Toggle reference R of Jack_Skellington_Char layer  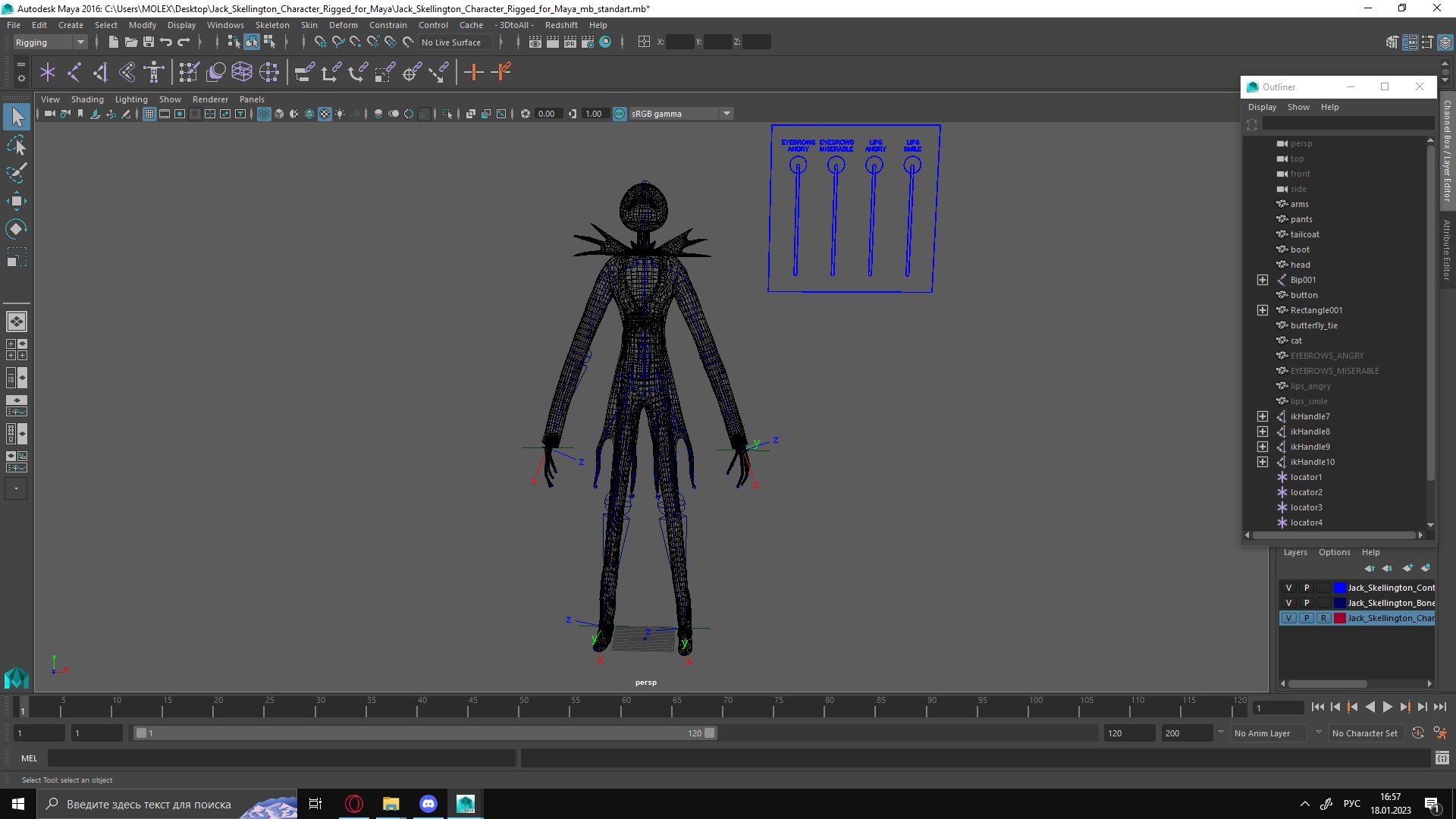[x=1323, y=618]
